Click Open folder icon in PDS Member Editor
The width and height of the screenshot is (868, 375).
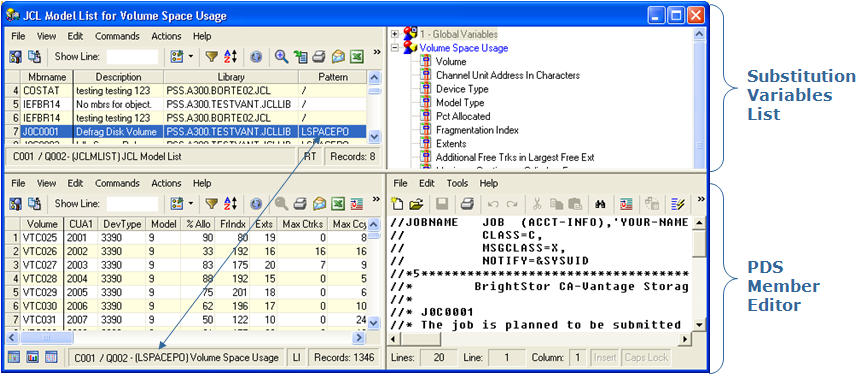(416, 204)
